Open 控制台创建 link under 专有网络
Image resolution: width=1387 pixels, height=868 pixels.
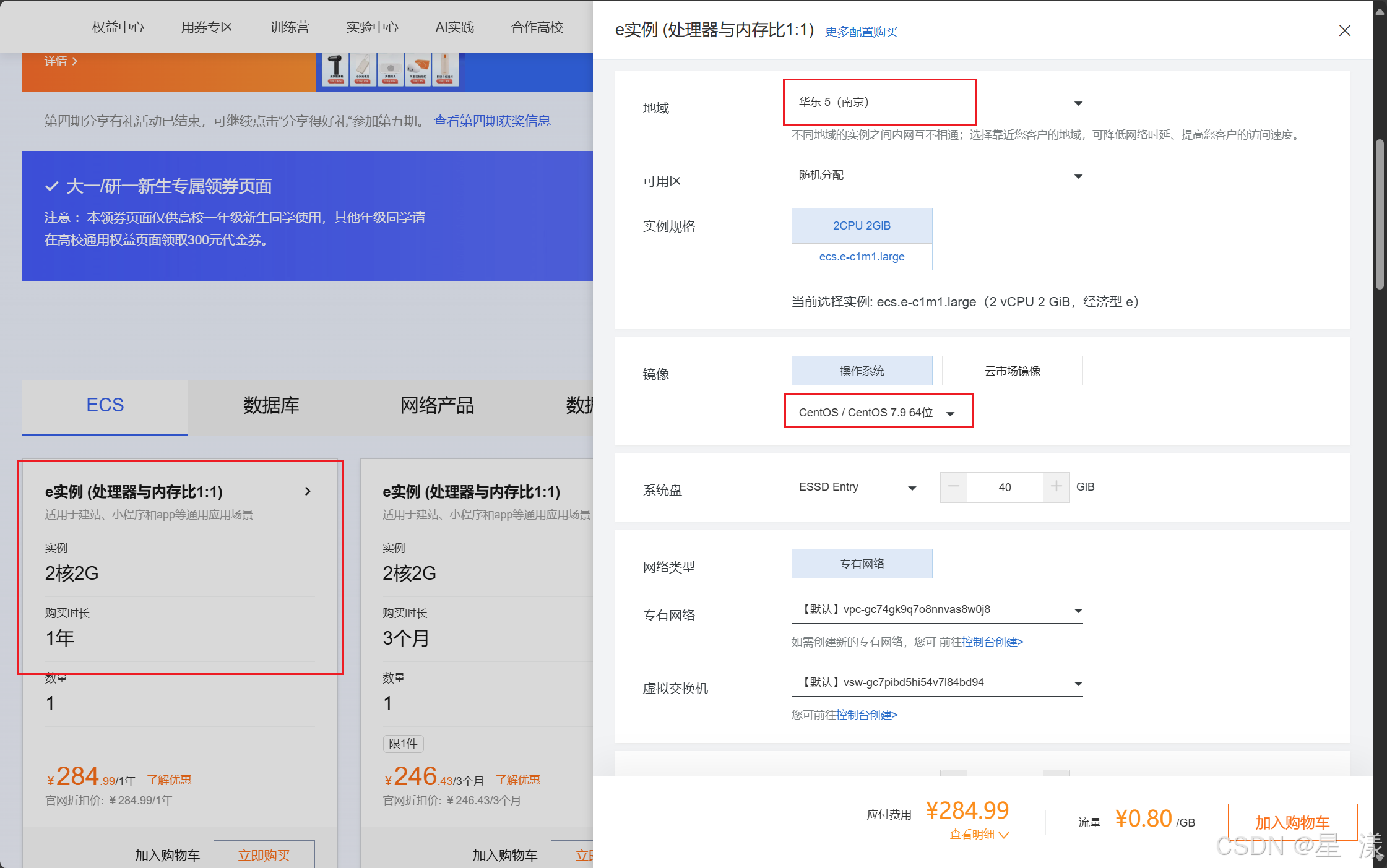click(992, 642)
